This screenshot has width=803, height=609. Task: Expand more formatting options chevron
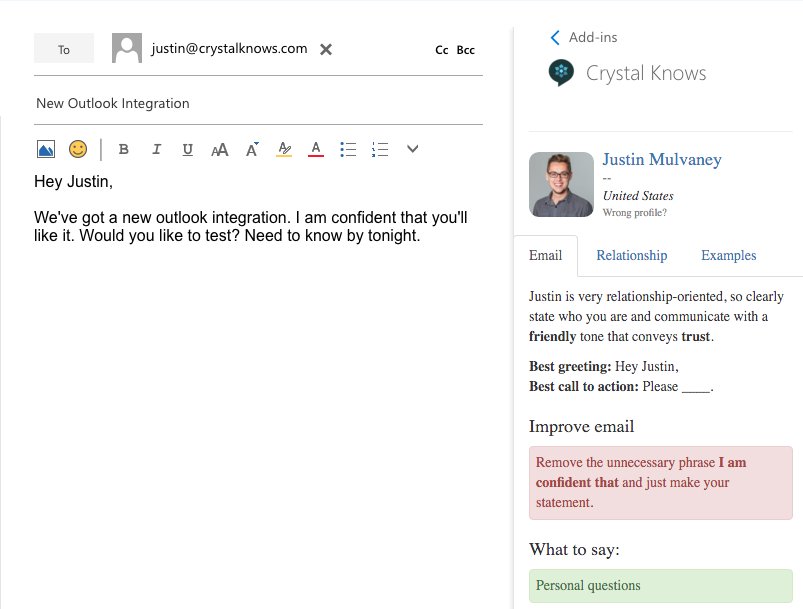click(x=412, y=149)
